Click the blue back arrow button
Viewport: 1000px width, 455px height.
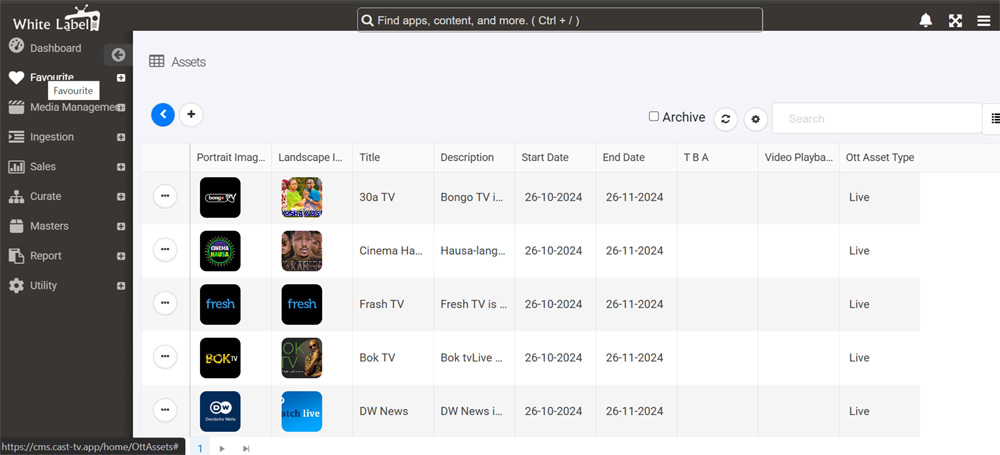click(163, 115)
